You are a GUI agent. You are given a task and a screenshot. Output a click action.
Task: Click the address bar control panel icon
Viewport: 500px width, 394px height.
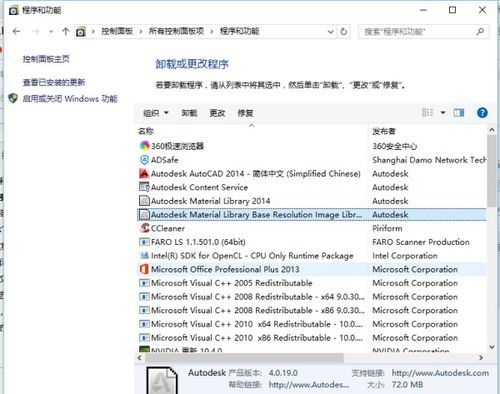[x=81, y=32]
